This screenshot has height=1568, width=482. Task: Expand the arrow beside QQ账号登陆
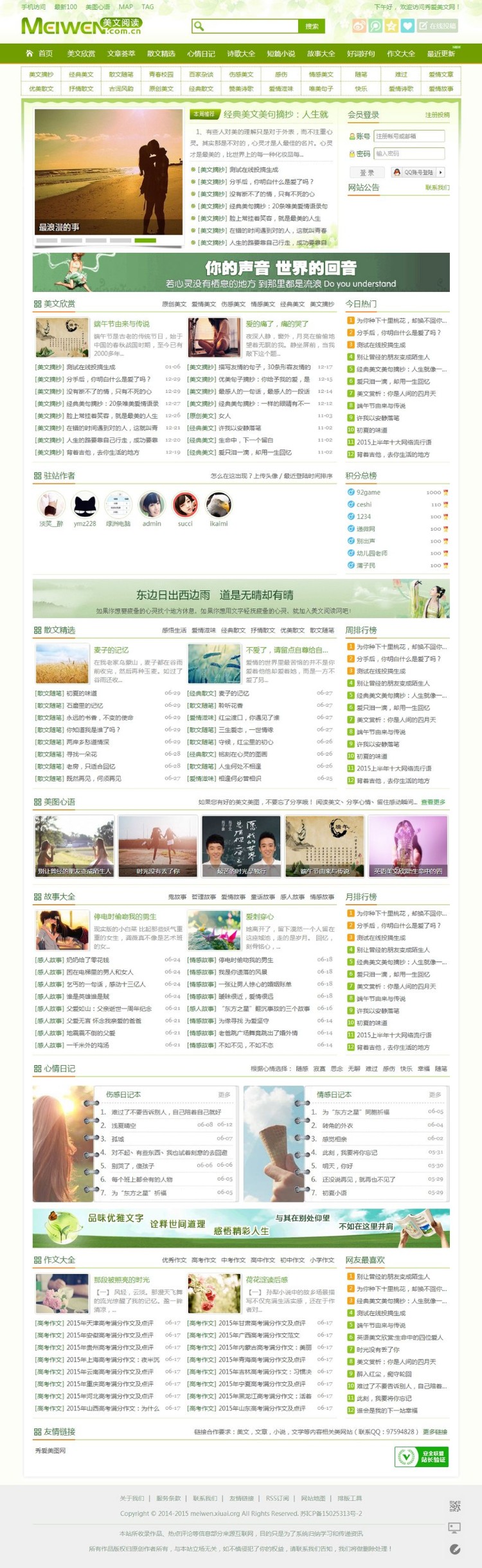440,172
